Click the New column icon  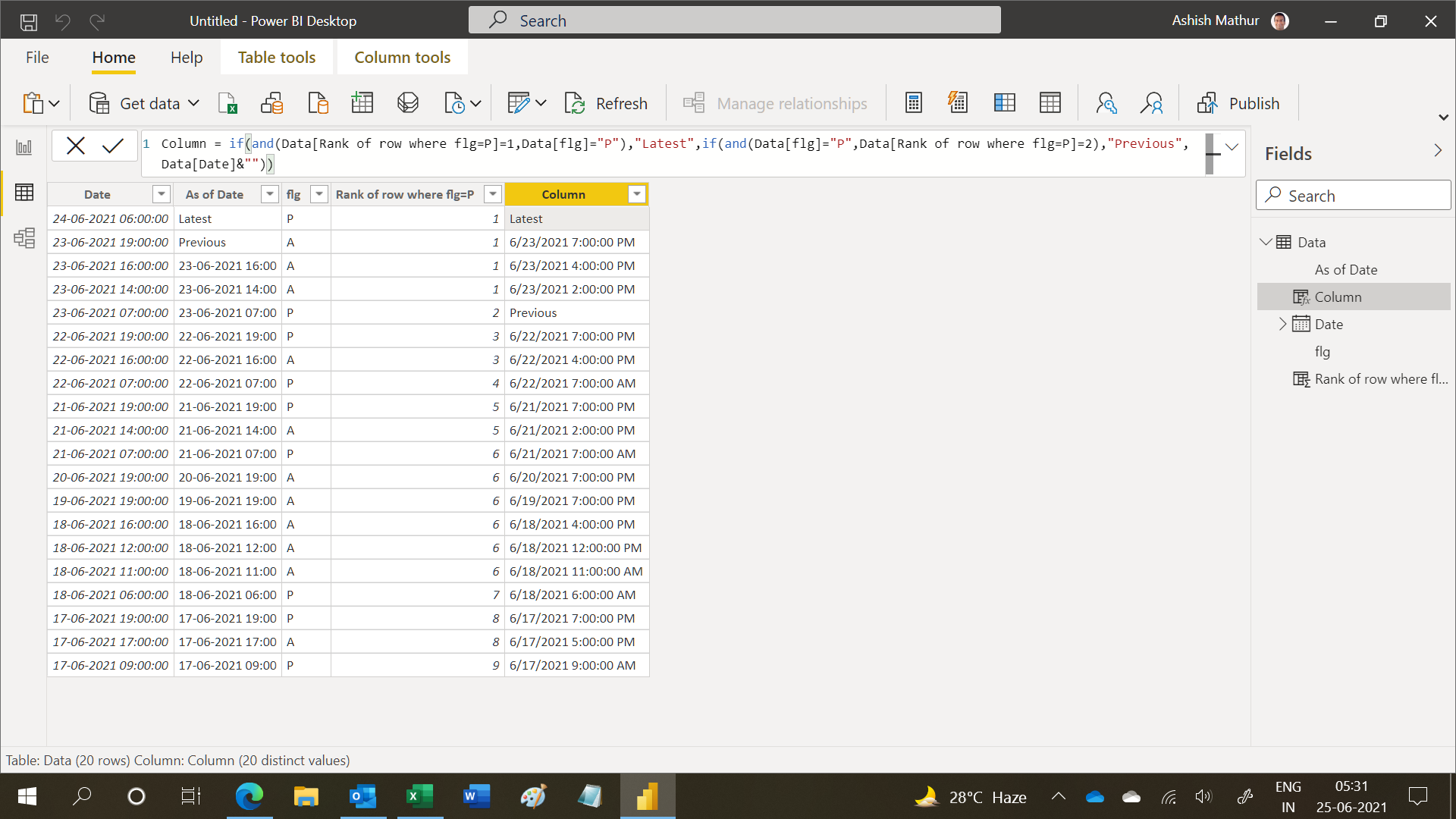tap(1005, 103)
